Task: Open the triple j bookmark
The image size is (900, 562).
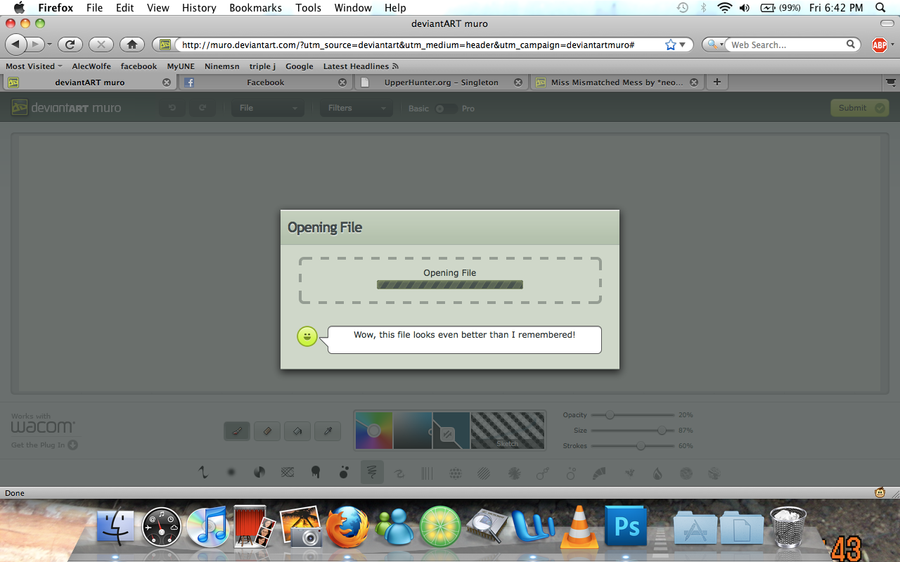Action: 262,66
